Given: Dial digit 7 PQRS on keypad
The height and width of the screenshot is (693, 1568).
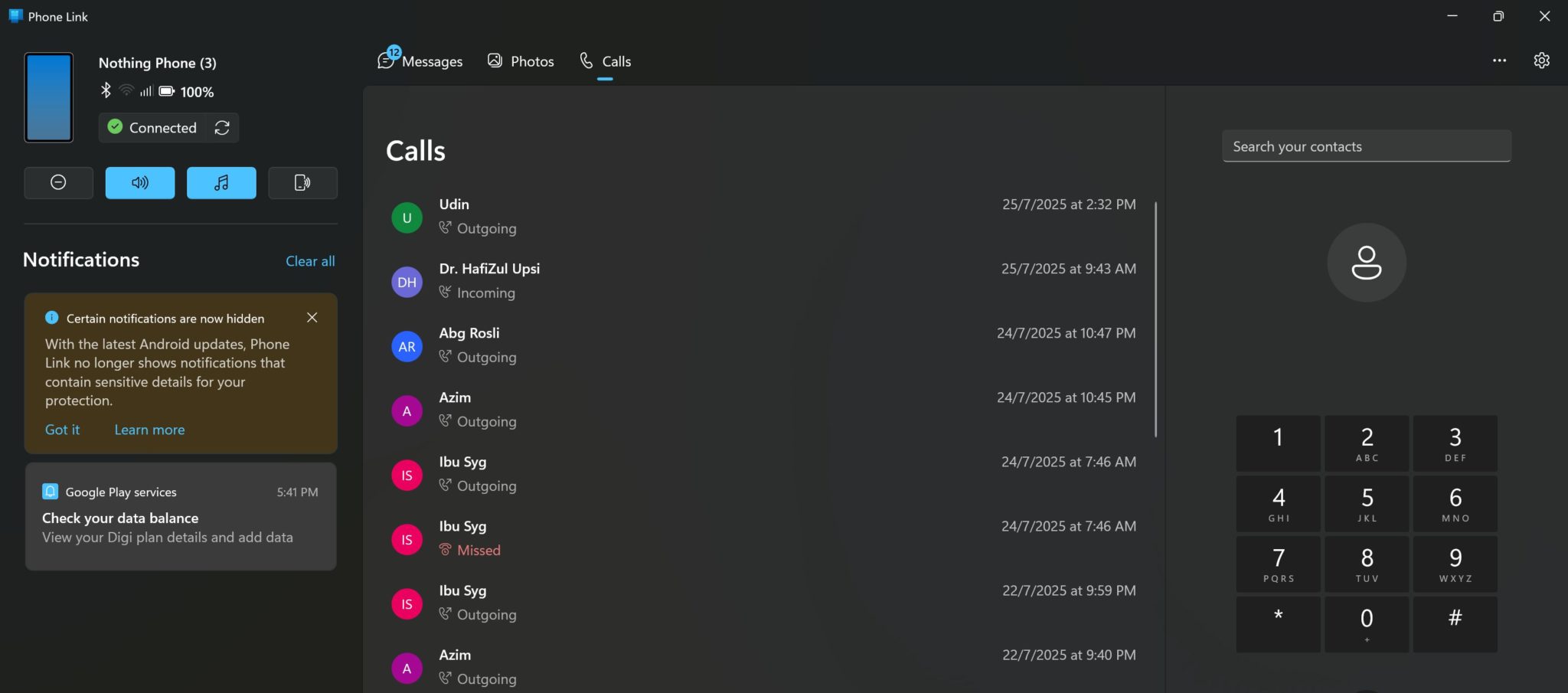Looking at the screenshot, I should (x=1278, y=564).
